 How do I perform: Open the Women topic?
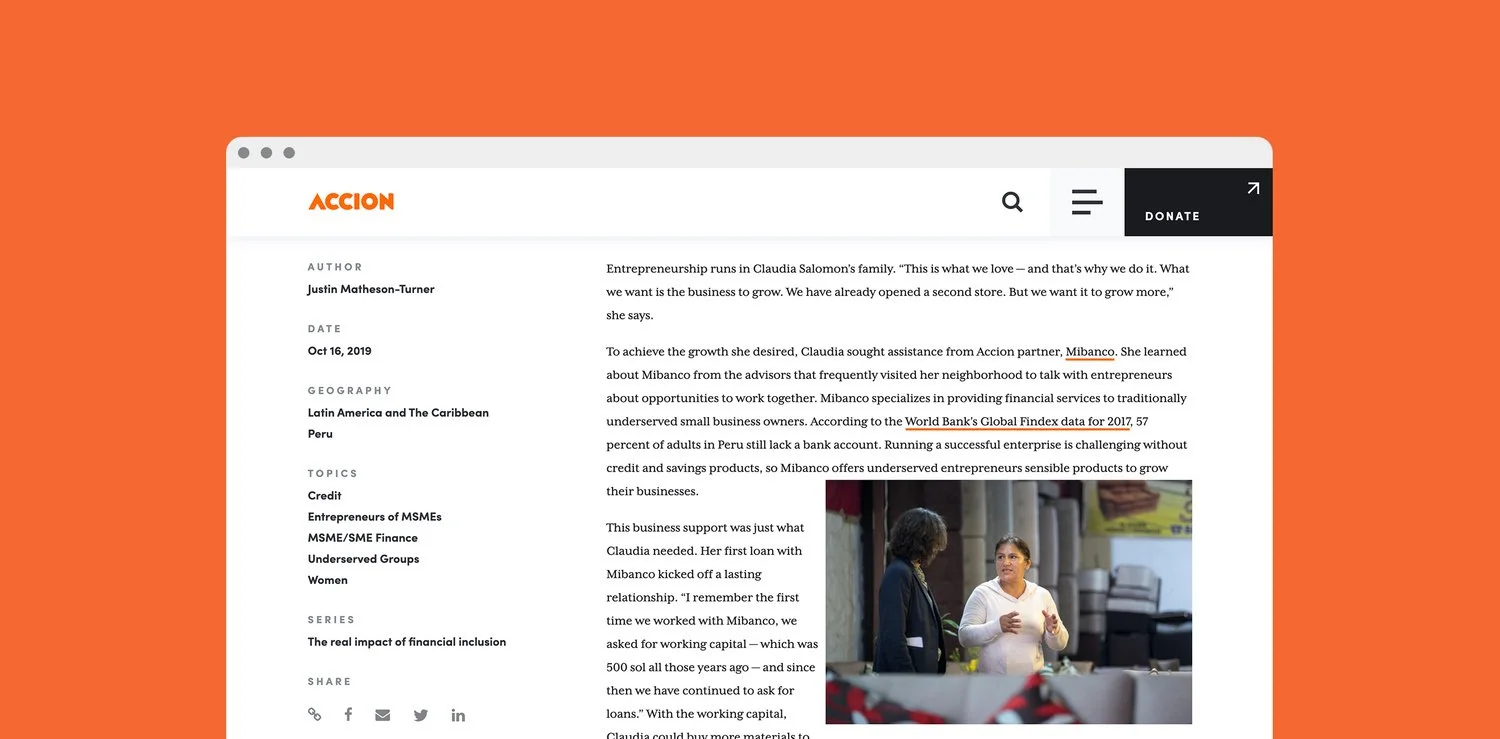pos(327,580)
